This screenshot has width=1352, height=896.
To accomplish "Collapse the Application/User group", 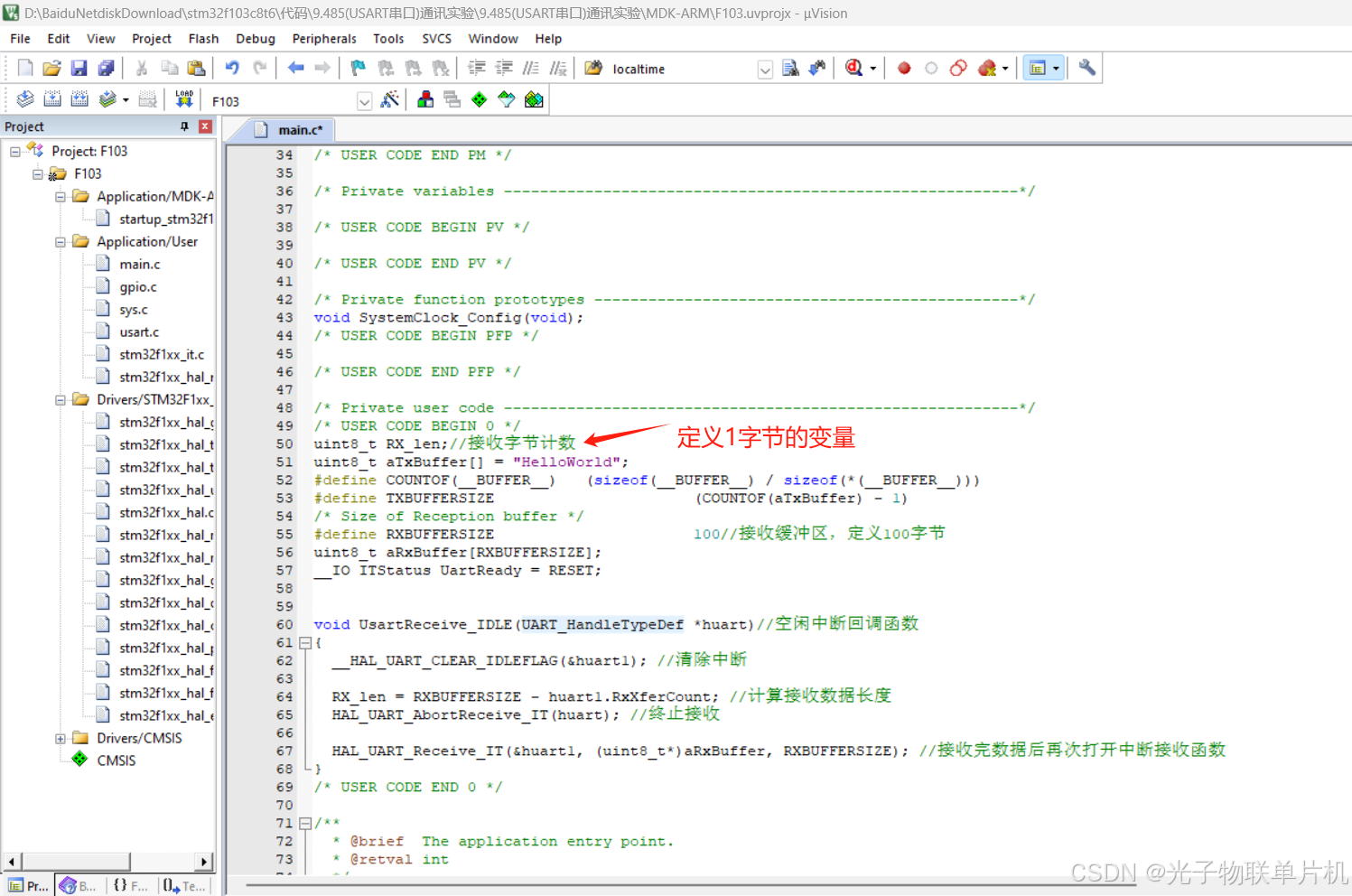I will click(61, 242).
